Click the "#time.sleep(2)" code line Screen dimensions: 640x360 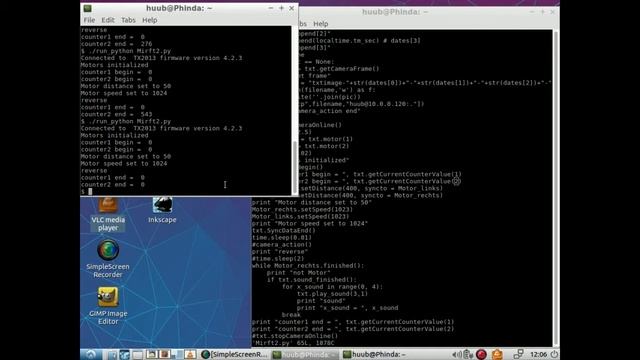click(278, 258)
